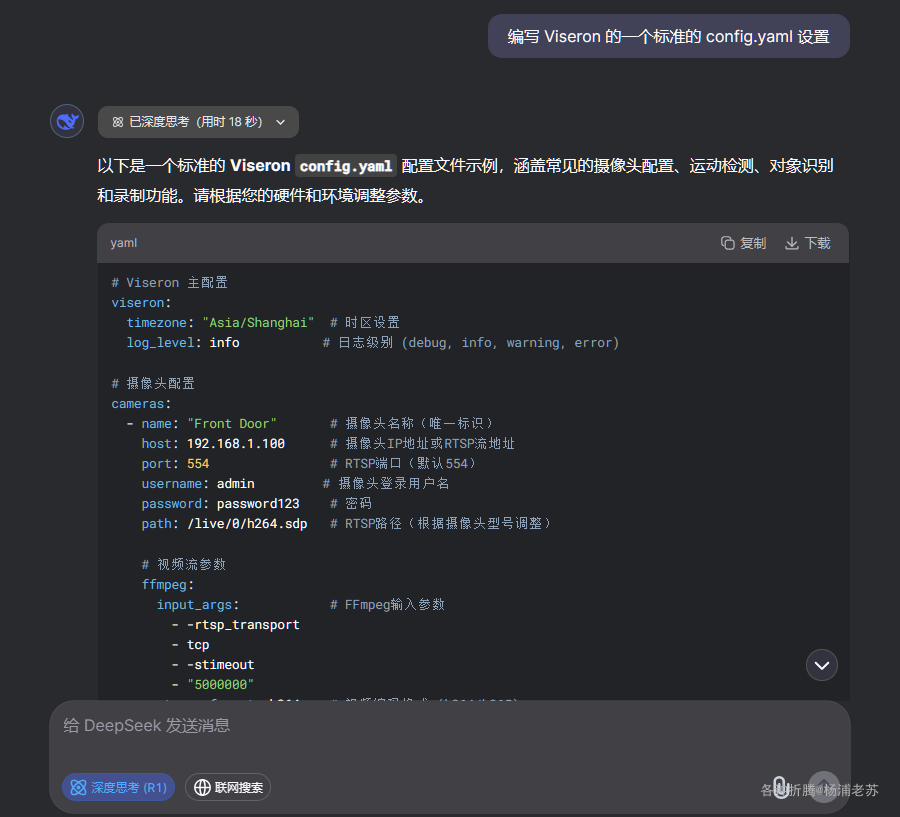Click the viseron: top-level key
This screenshot has width=900, height=817.
[x=141, y=303]
